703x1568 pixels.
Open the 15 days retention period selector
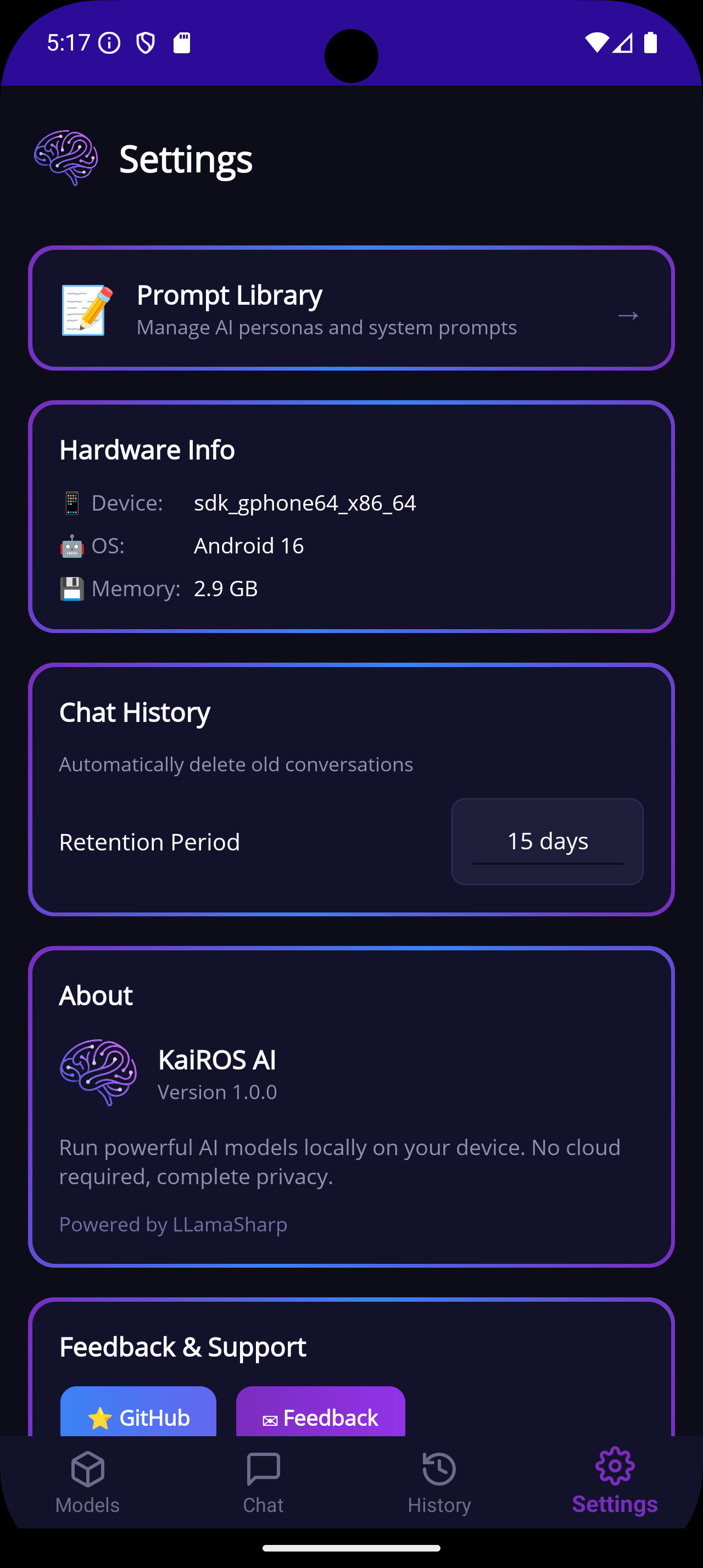(x=546, y=841)
